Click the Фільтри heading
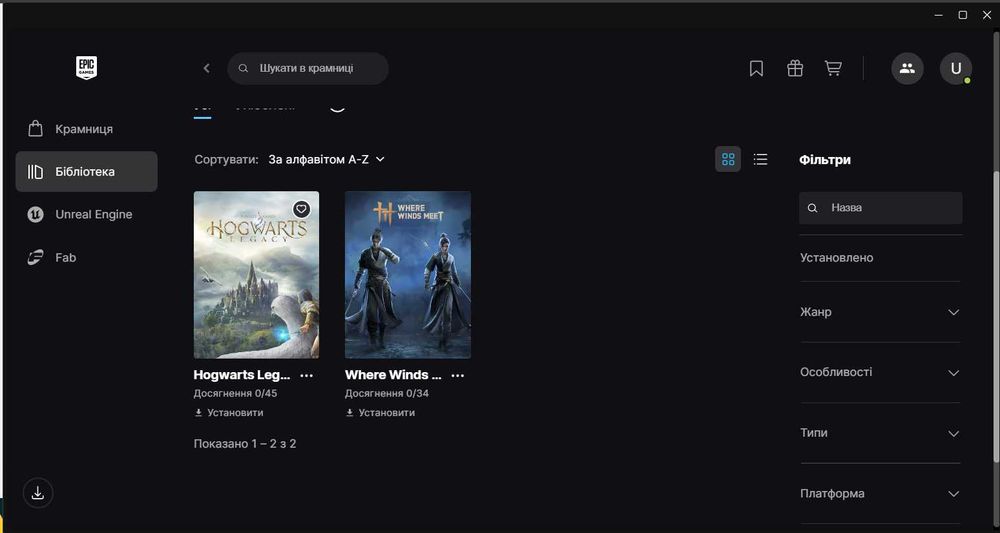Viewport: 1000px width, 533px height. click(x=825, y=159)
